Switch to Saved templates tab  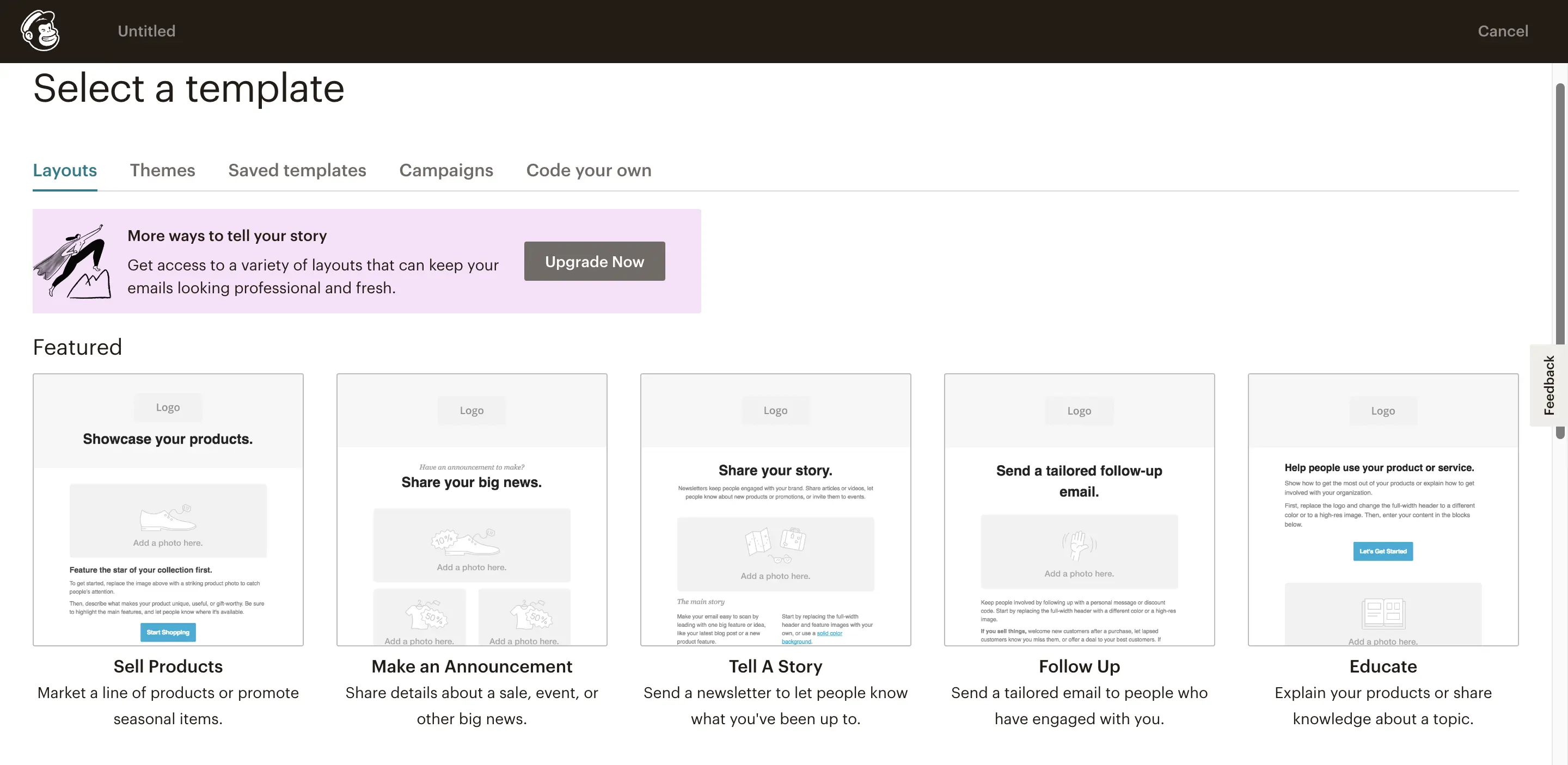coord(297,170)
